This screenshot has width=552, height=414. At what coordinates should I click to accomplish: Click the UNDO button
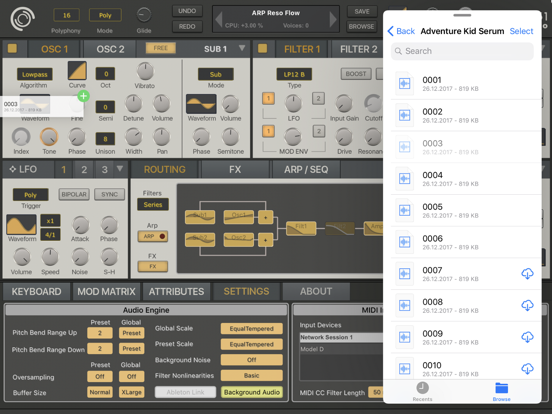coord(187,11)
